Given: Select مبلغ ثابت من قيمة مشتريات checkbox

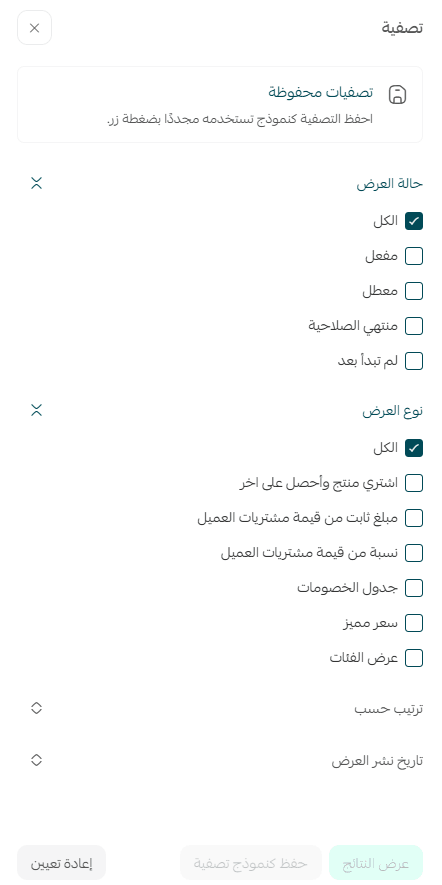Looking at the screenshot, I should point(414,518).
